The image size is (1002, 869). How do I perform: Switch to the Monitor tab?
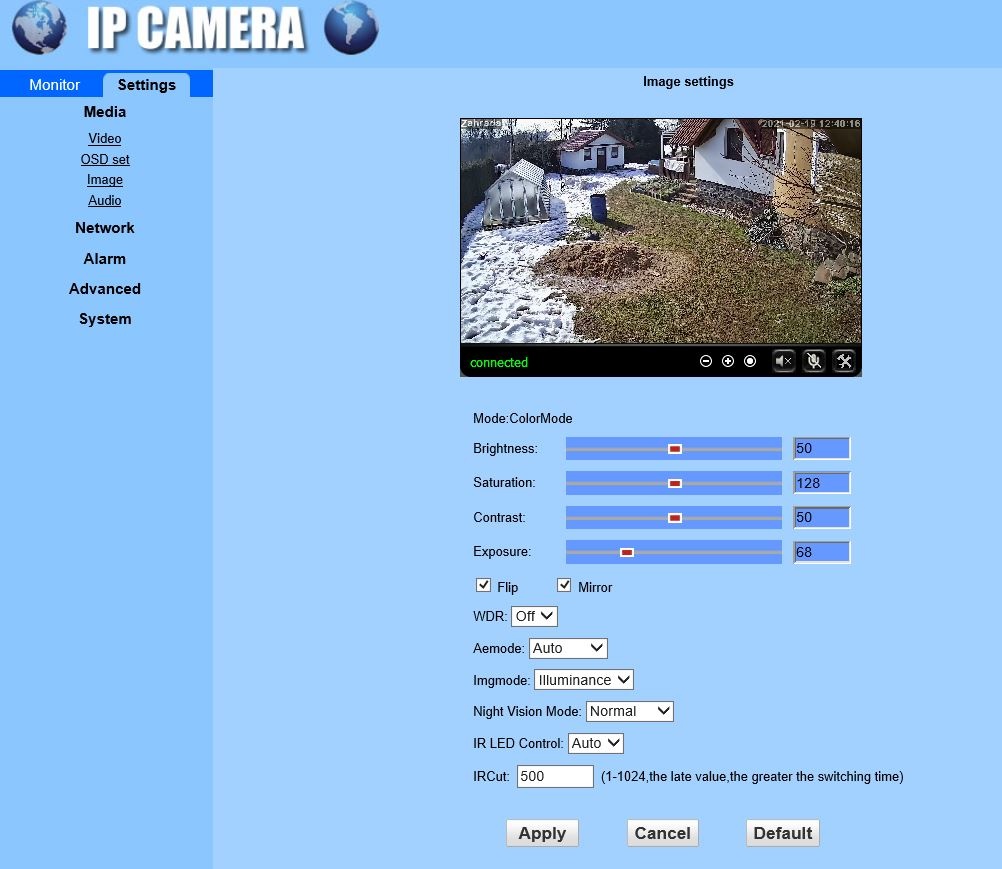(x=54, y=85)
